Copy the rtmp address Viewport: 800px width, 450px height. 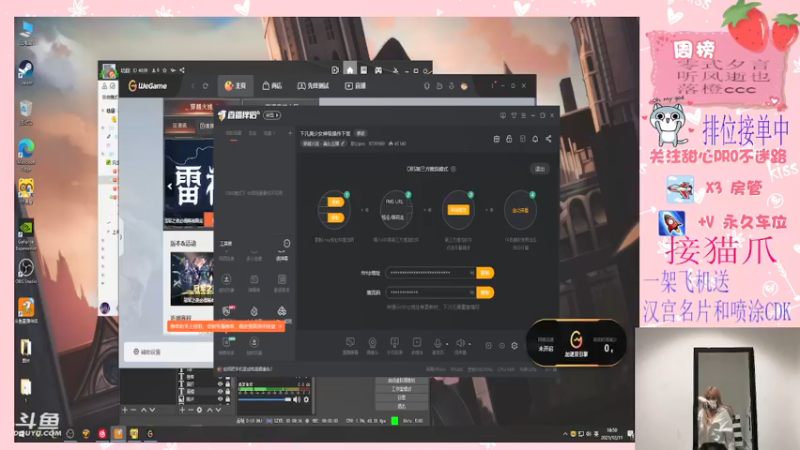coord(485,273)
